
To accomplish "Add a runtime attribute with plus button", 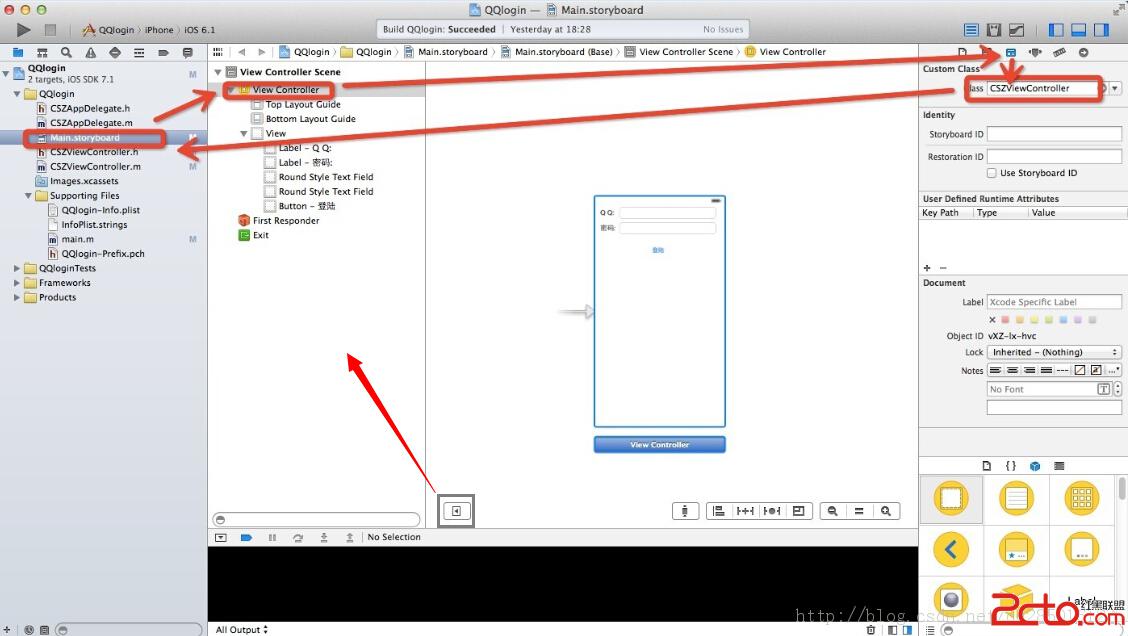I will click(927, 268).
